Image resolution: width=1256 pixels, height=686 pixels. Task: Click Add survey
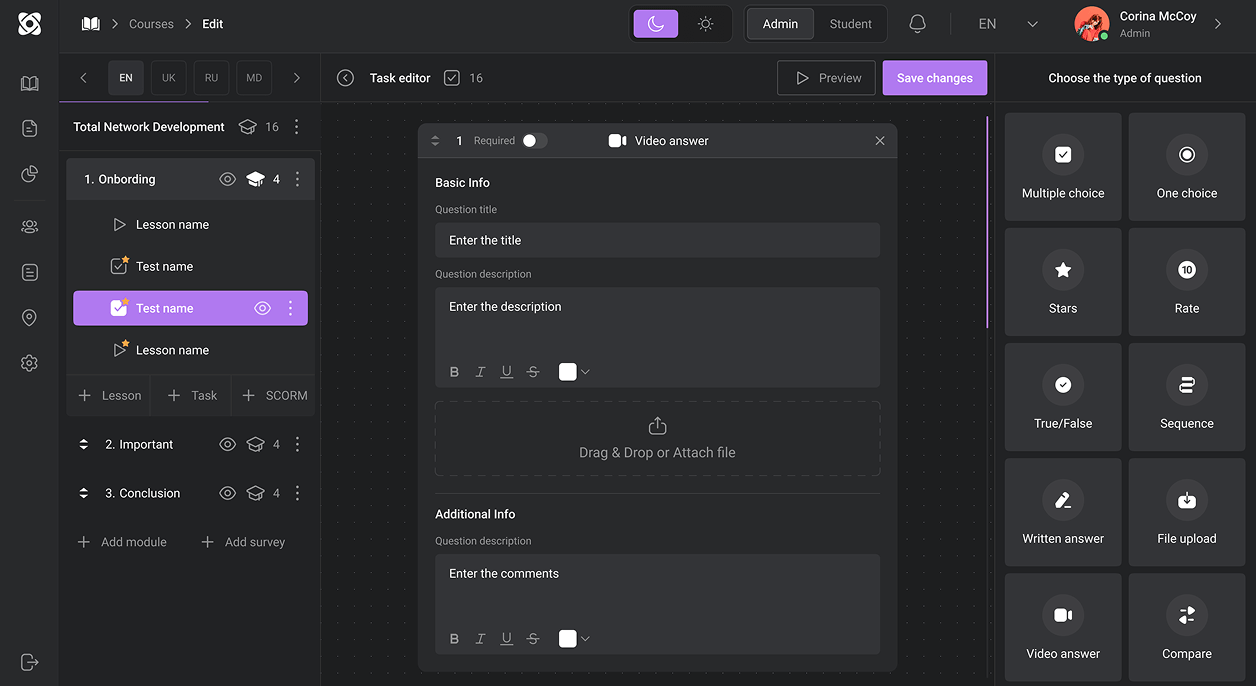(243, 542)
